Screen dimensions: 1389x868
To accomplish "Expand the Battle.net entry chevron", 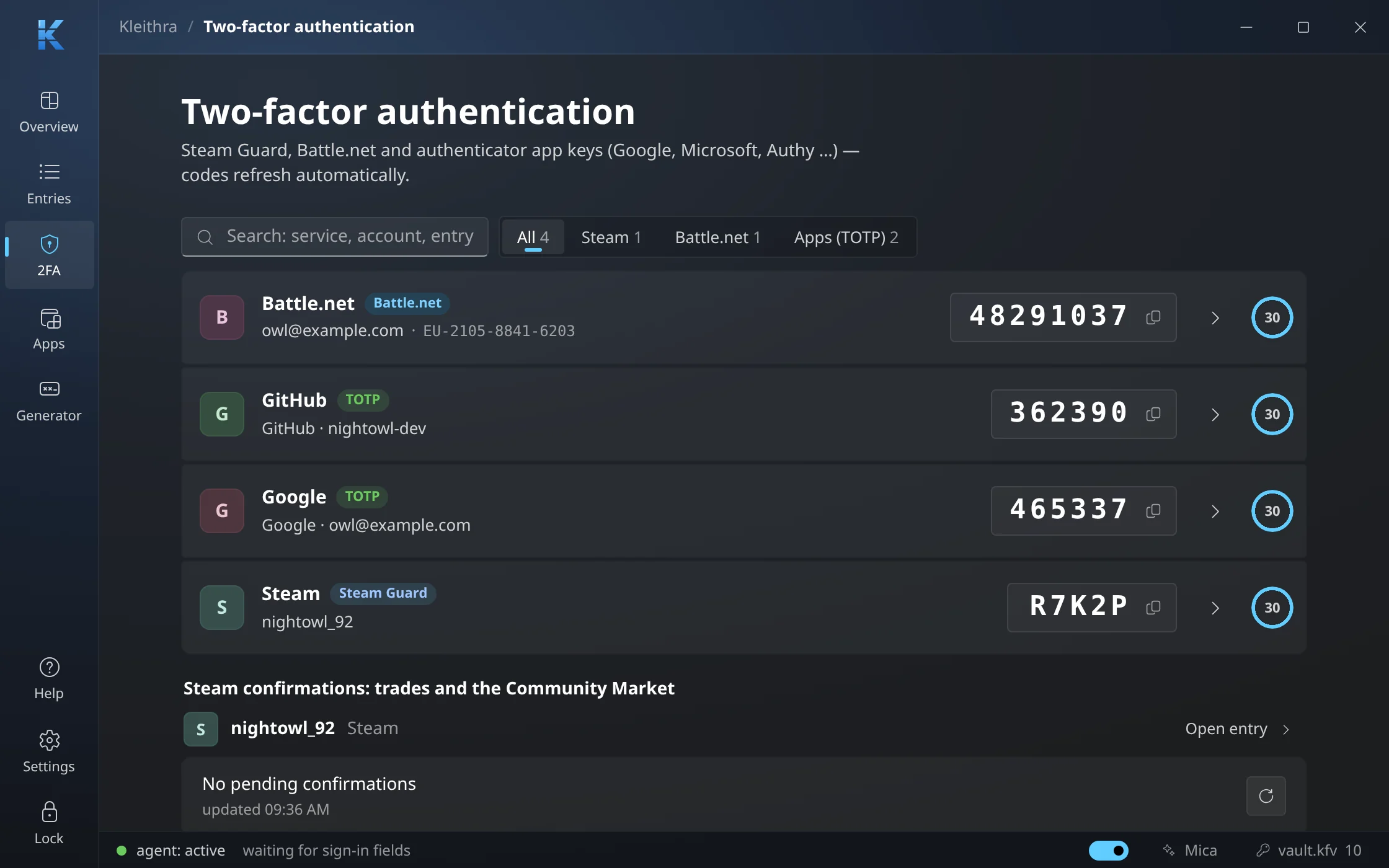I will 1215,318.
